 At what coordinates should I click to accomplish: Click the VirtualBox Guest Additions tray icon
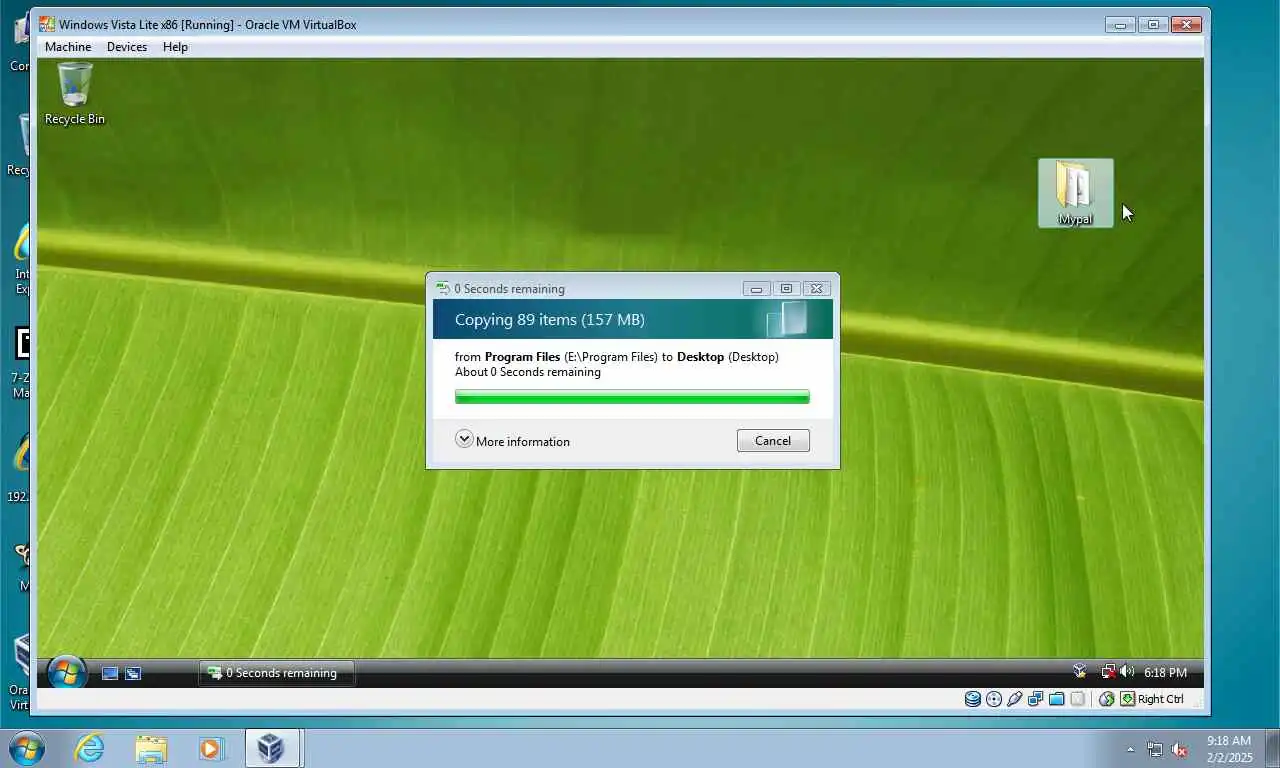click(x=1079, y=672)
